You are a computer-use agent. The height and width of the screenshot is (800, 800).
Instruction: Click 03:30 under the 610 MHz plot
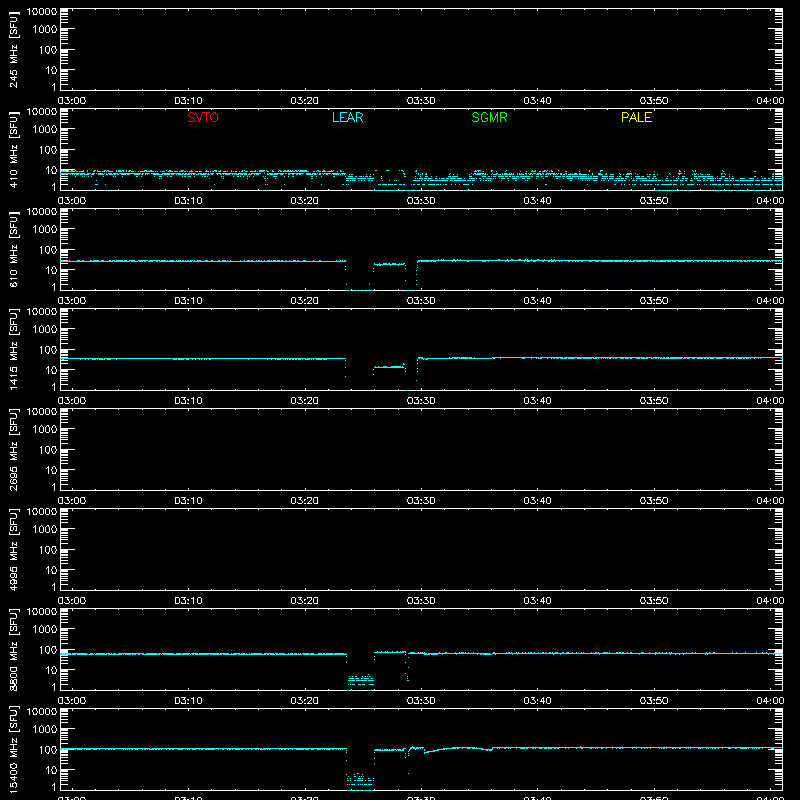point(421,301)
